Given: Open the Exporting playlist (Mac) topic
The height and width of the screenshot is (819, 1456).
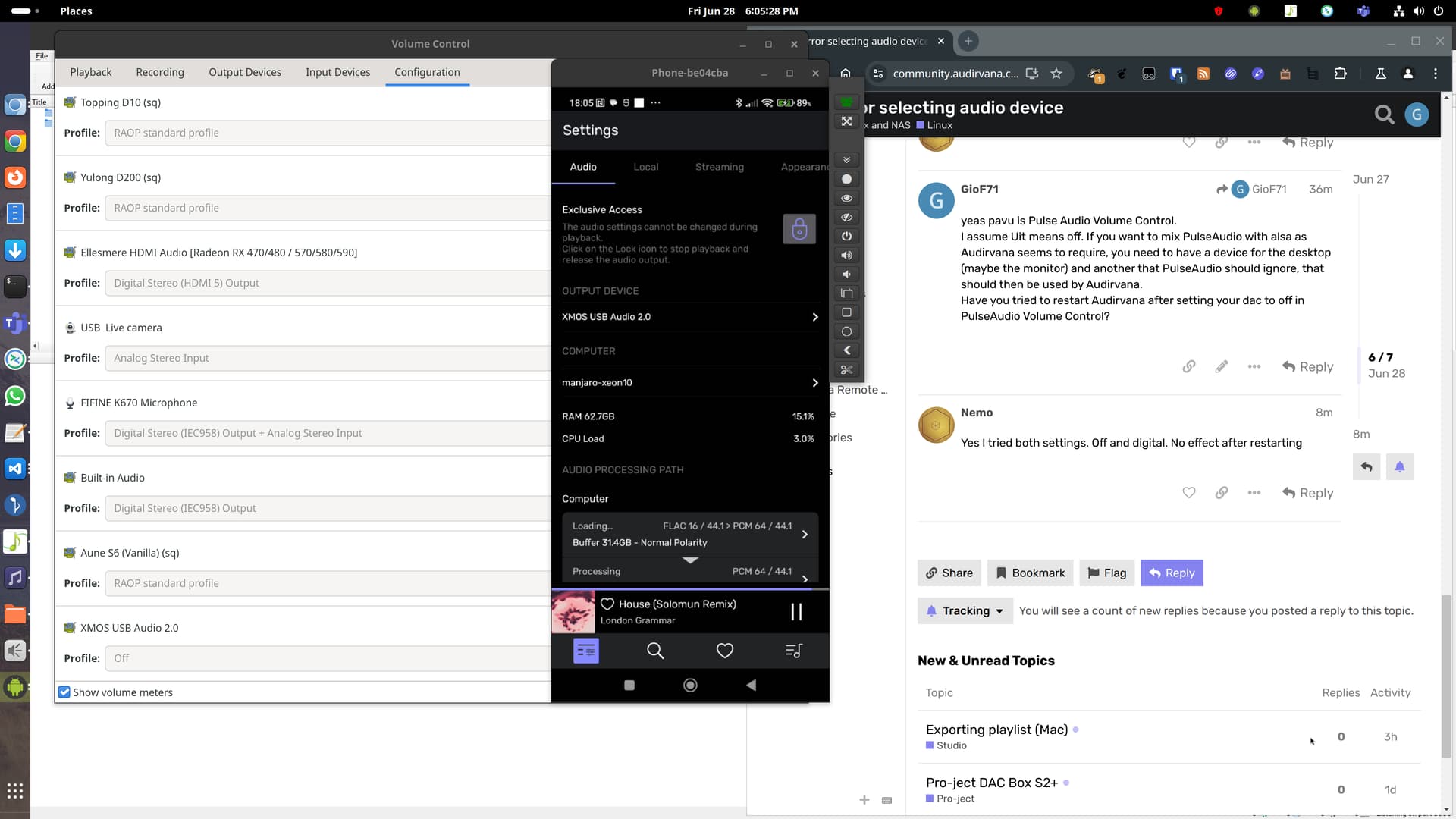Looking at the screenshot, I should point(996,730).
